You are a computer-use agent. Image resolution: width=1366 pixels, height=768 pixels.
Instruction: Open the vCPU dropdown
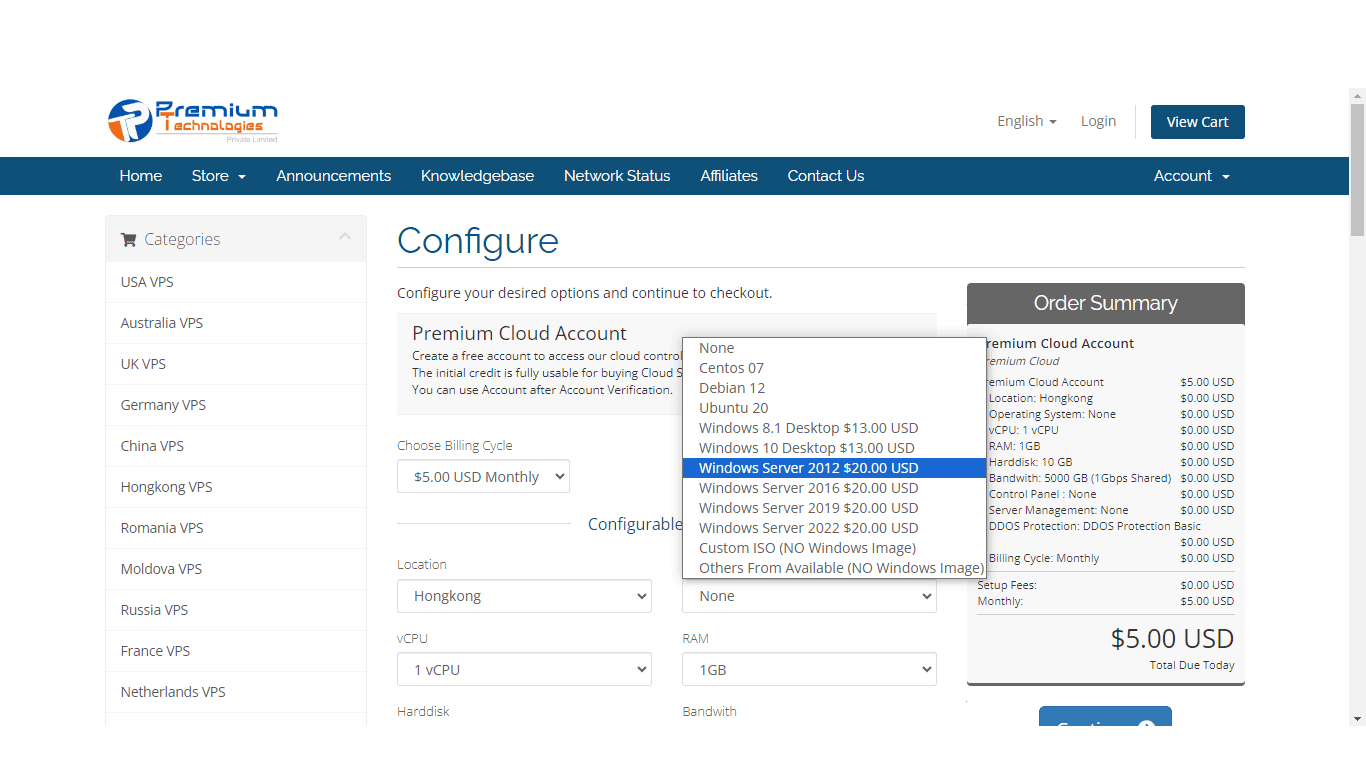[x=524, y=670]
